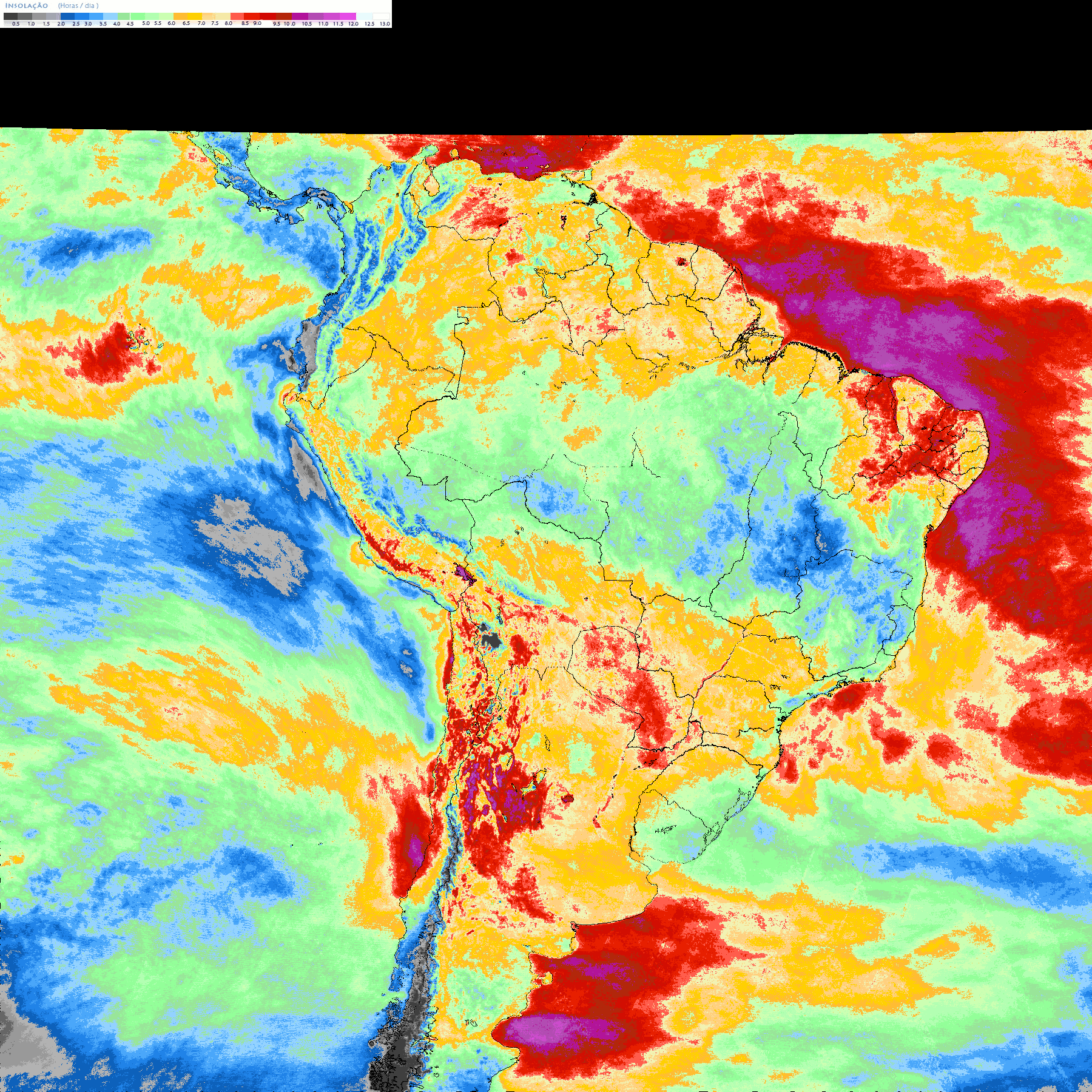The height and width of the screenshot is (1092, 1092).
Task: Click the '10.5' legend value
Action: tap(307, 24)
